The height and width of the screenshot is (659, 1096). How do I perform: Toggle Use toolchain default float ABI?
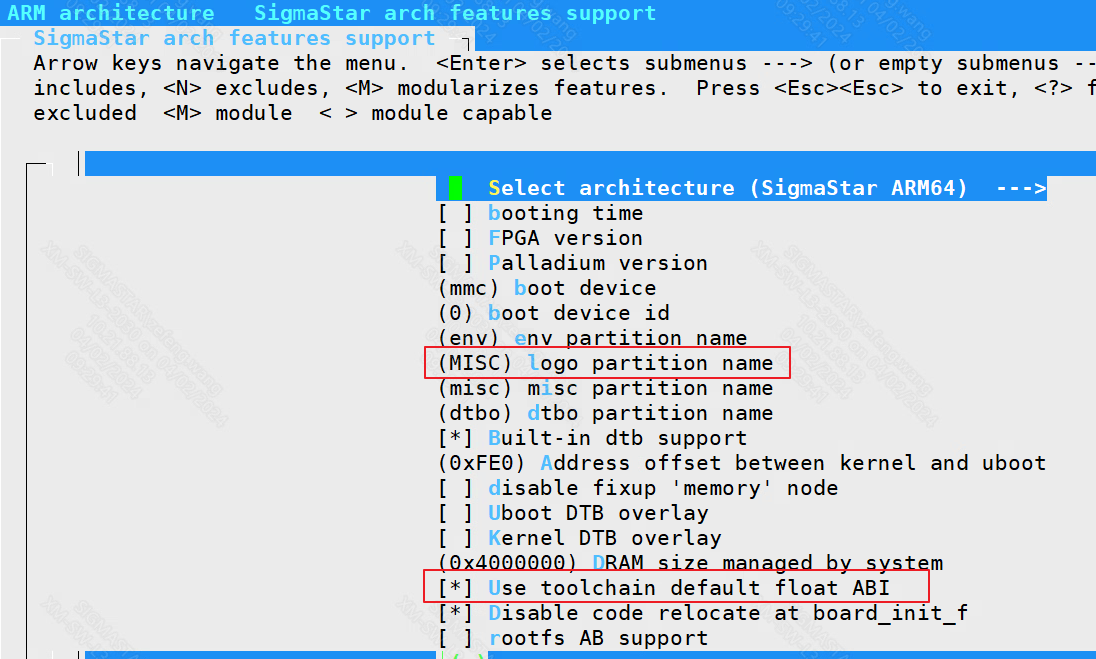pyautogui.click(x=455, y=588)
